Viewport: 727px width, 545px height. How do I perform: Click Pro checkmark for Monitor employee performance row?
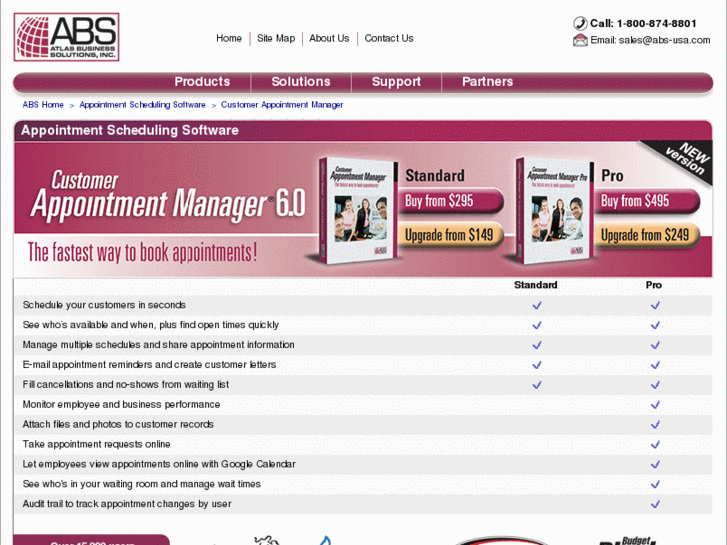pos(655,405)
